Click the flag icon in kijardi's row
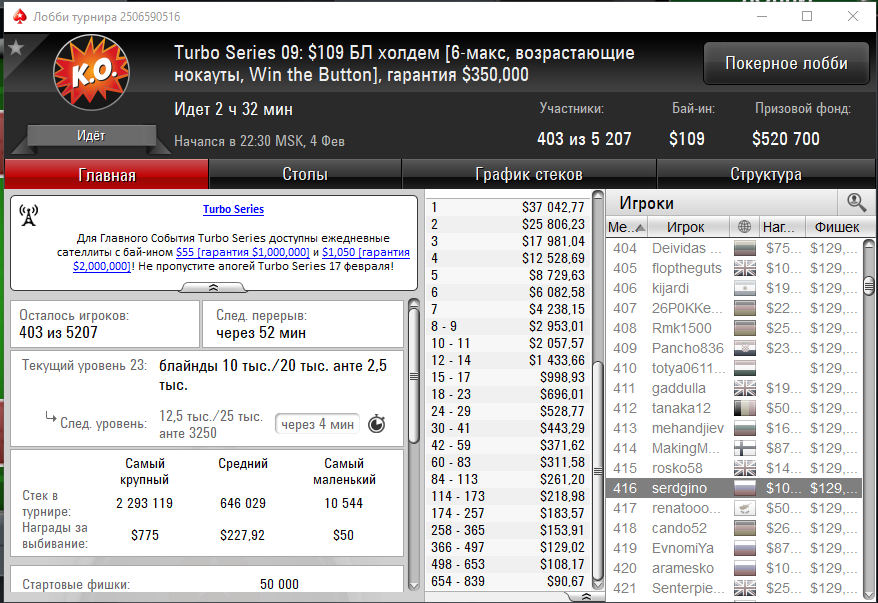The height and width of the screenshot is (603, 878). (745, 288)
